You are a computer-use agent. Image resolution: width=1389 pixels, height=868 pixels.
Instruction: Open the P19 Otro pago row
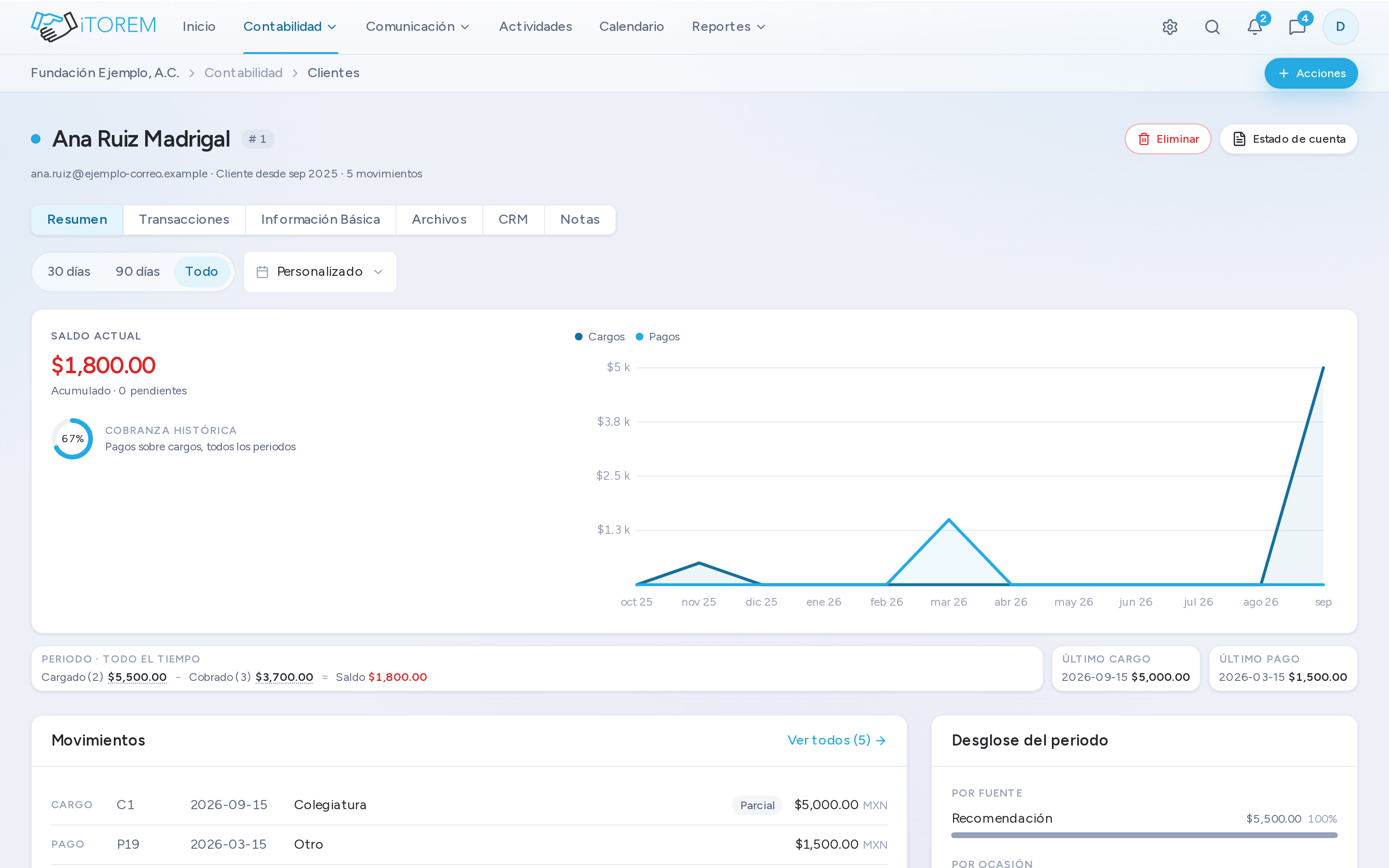(469, 845)
